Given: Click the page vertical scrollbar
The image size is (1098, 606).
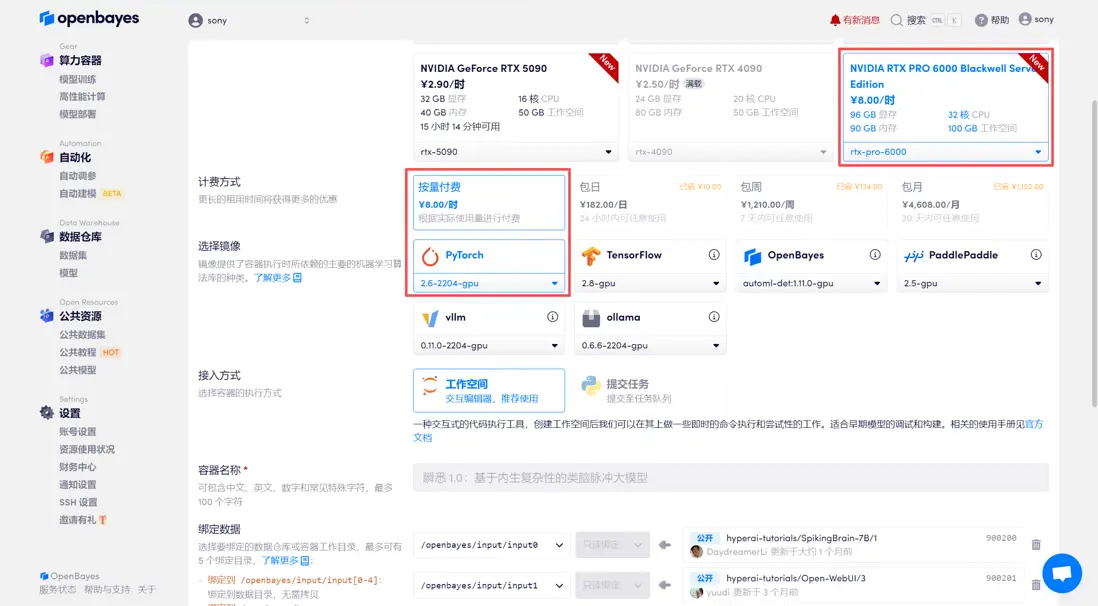Looking at the screenshot, I should pos(1094,252).
